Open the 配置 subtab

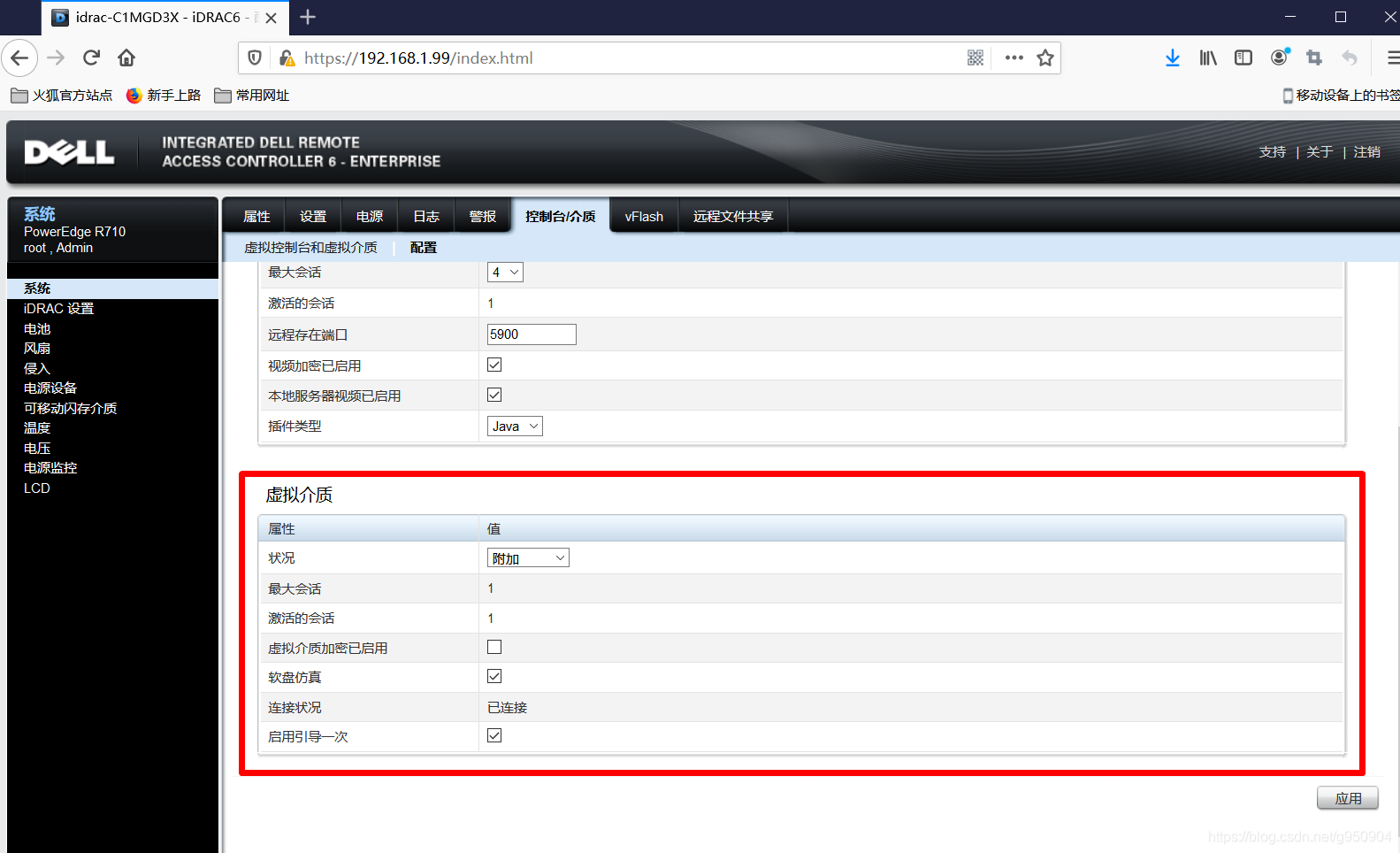[x=424, y=248]
